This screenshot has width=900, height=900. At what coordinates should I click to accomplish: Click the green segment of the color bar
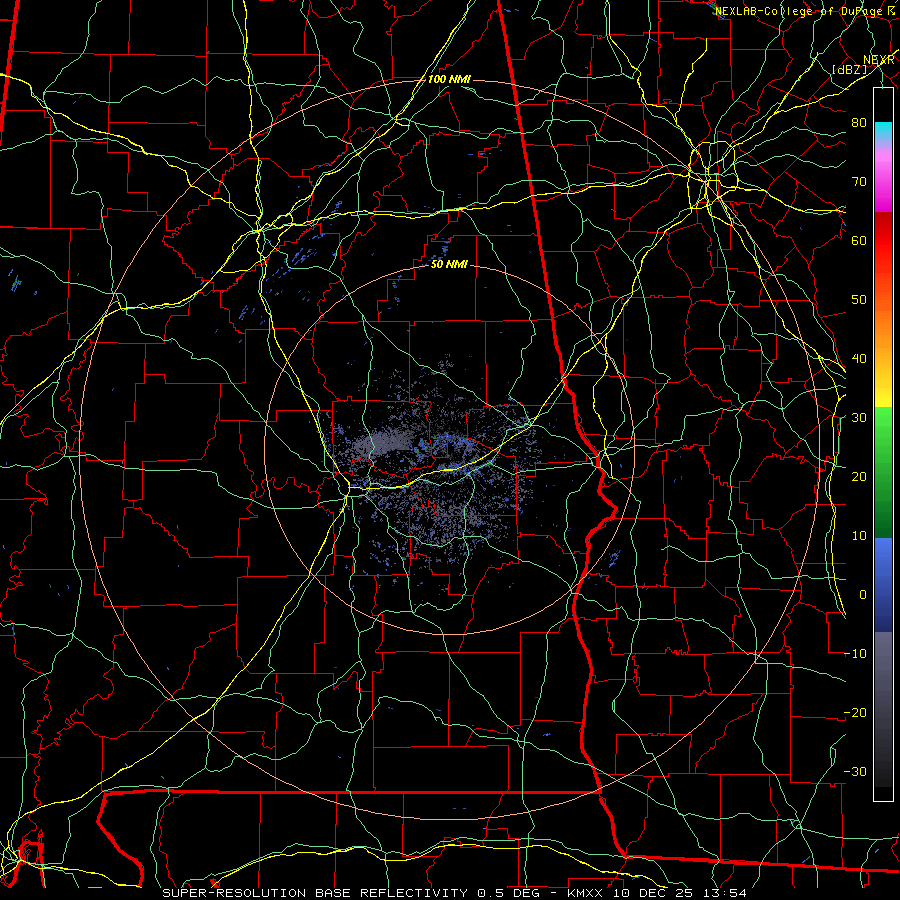point(883,472)
